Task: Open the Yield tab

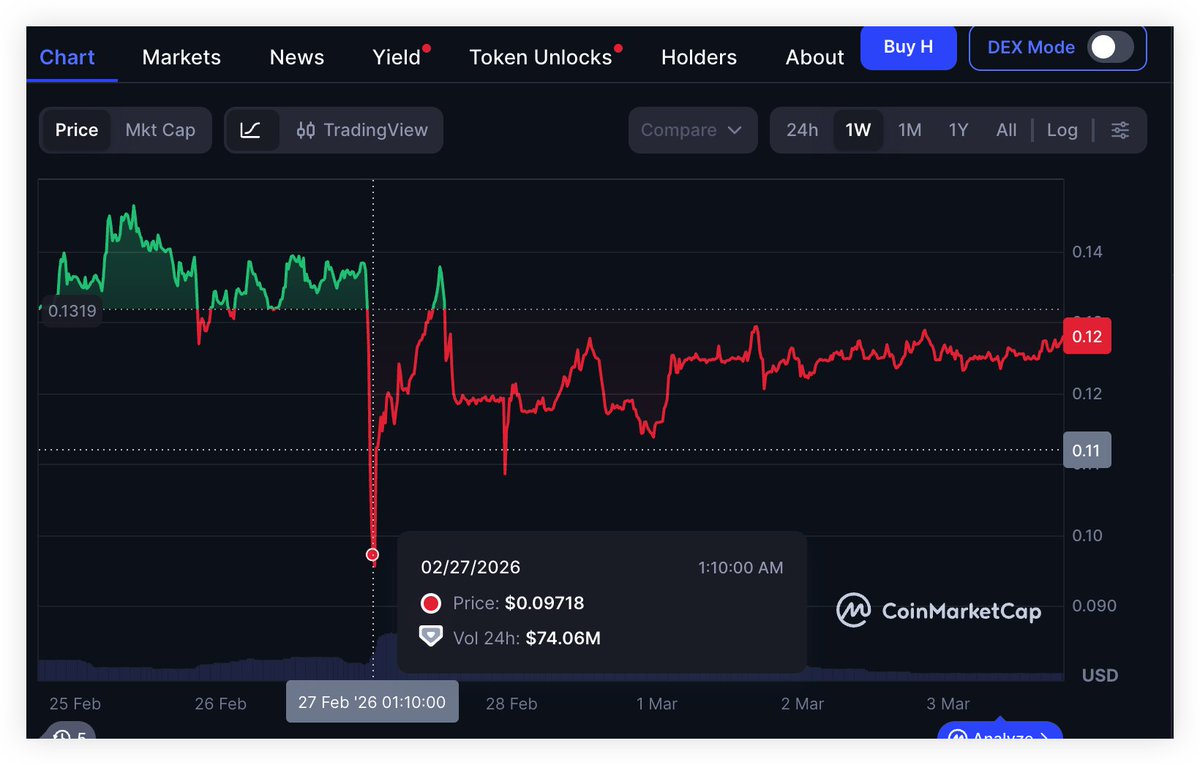Action: click(397, 57)
